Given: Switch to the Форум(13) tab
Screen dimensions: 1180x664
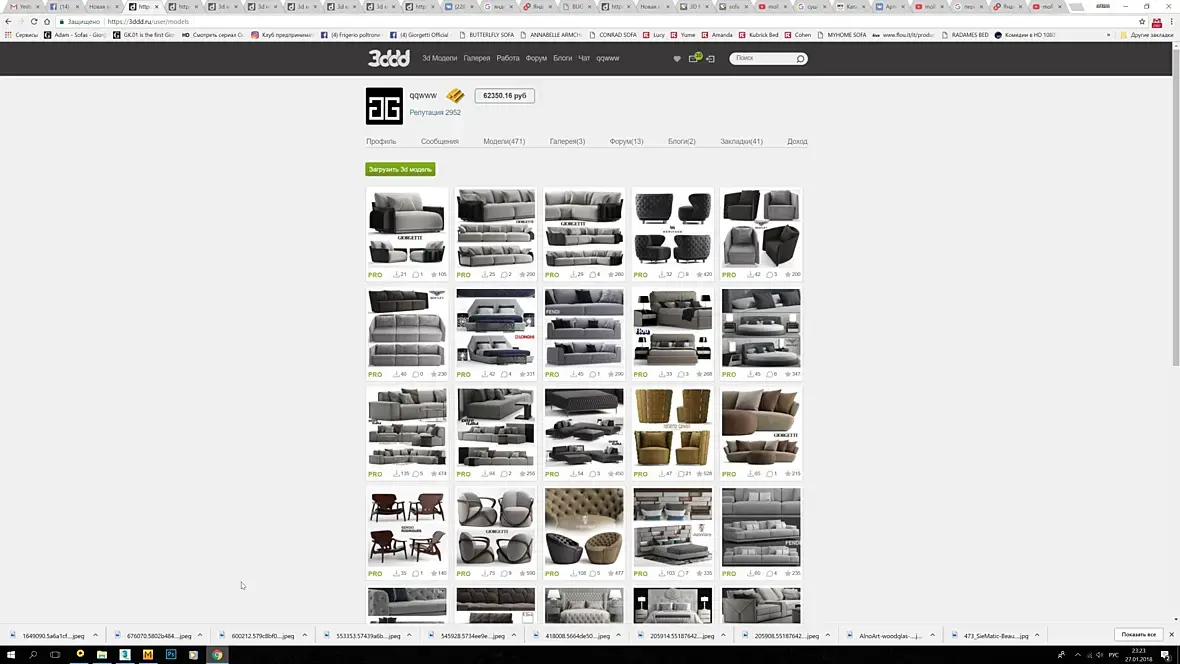Looking at the screenshot, I should 626,142.
